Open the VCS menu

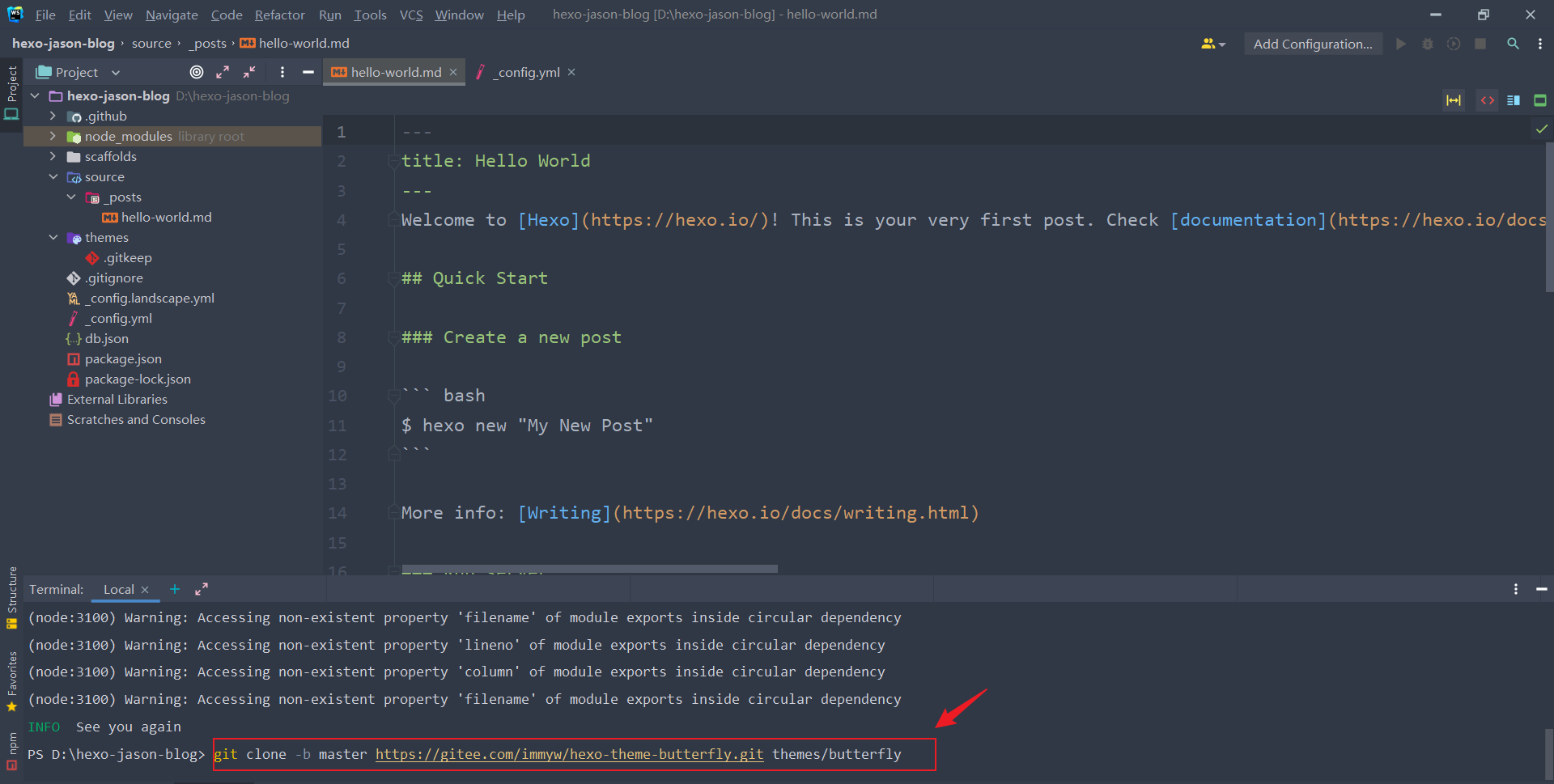pos(411,15)
